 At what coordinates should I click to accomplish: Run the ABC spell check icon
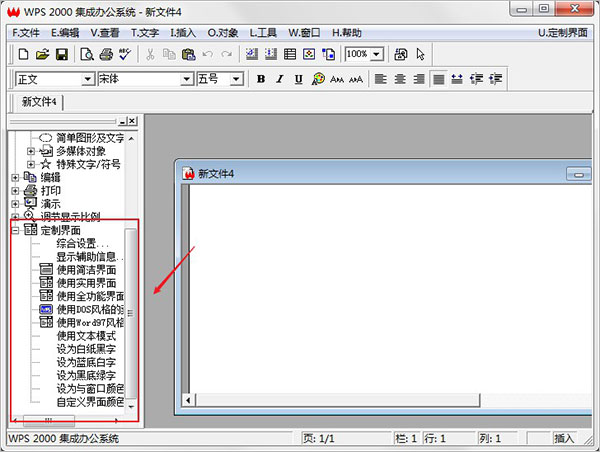click(125, 54)
